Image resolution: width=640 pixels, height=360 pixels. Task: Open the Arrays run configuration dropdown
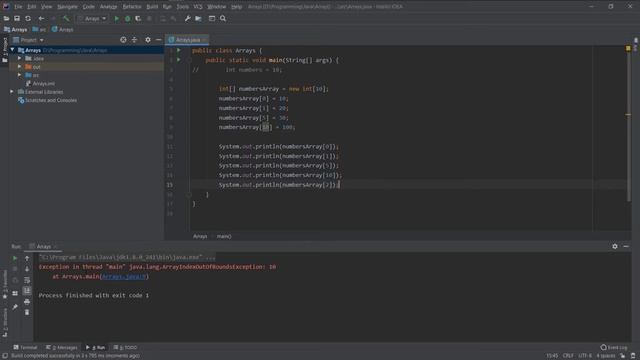pyautogui.click(x=92, y=18)
